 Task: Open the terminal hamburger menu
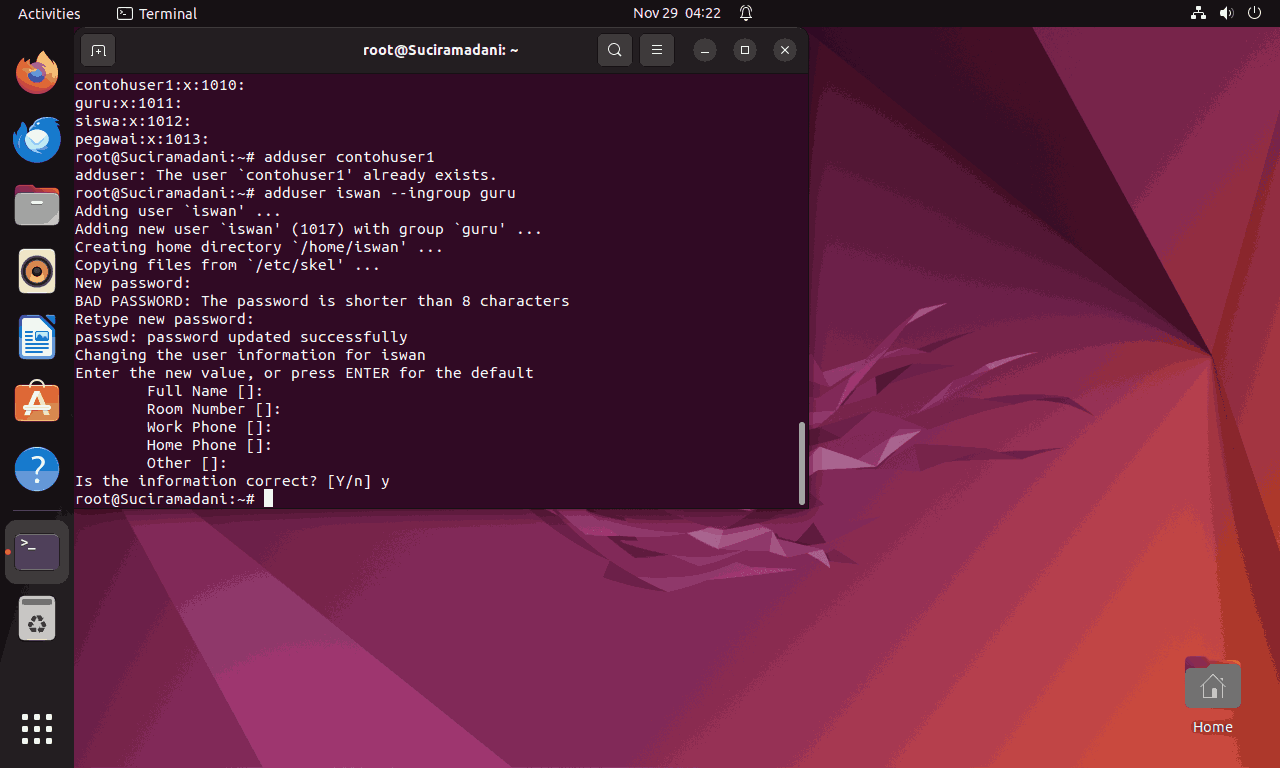click(656, 50)
